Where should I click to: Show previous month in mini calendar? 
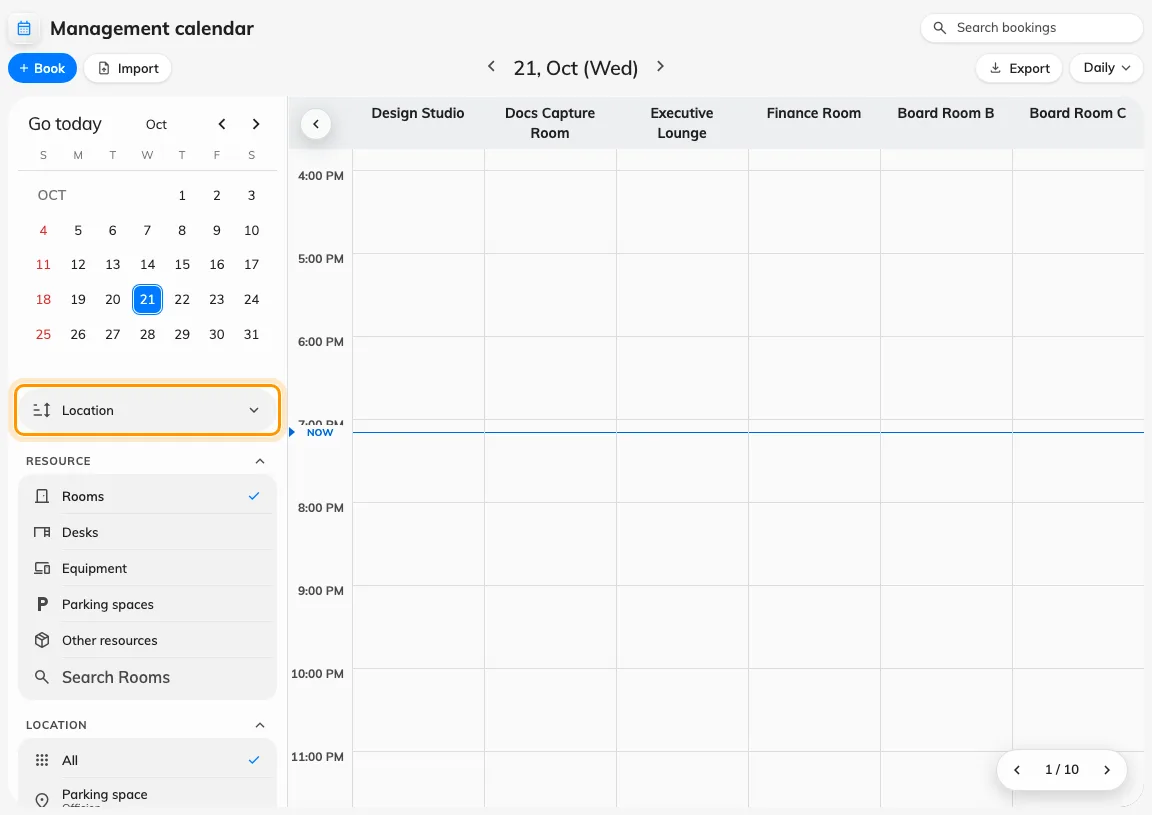pyautogui.click(x=222, y=124)
